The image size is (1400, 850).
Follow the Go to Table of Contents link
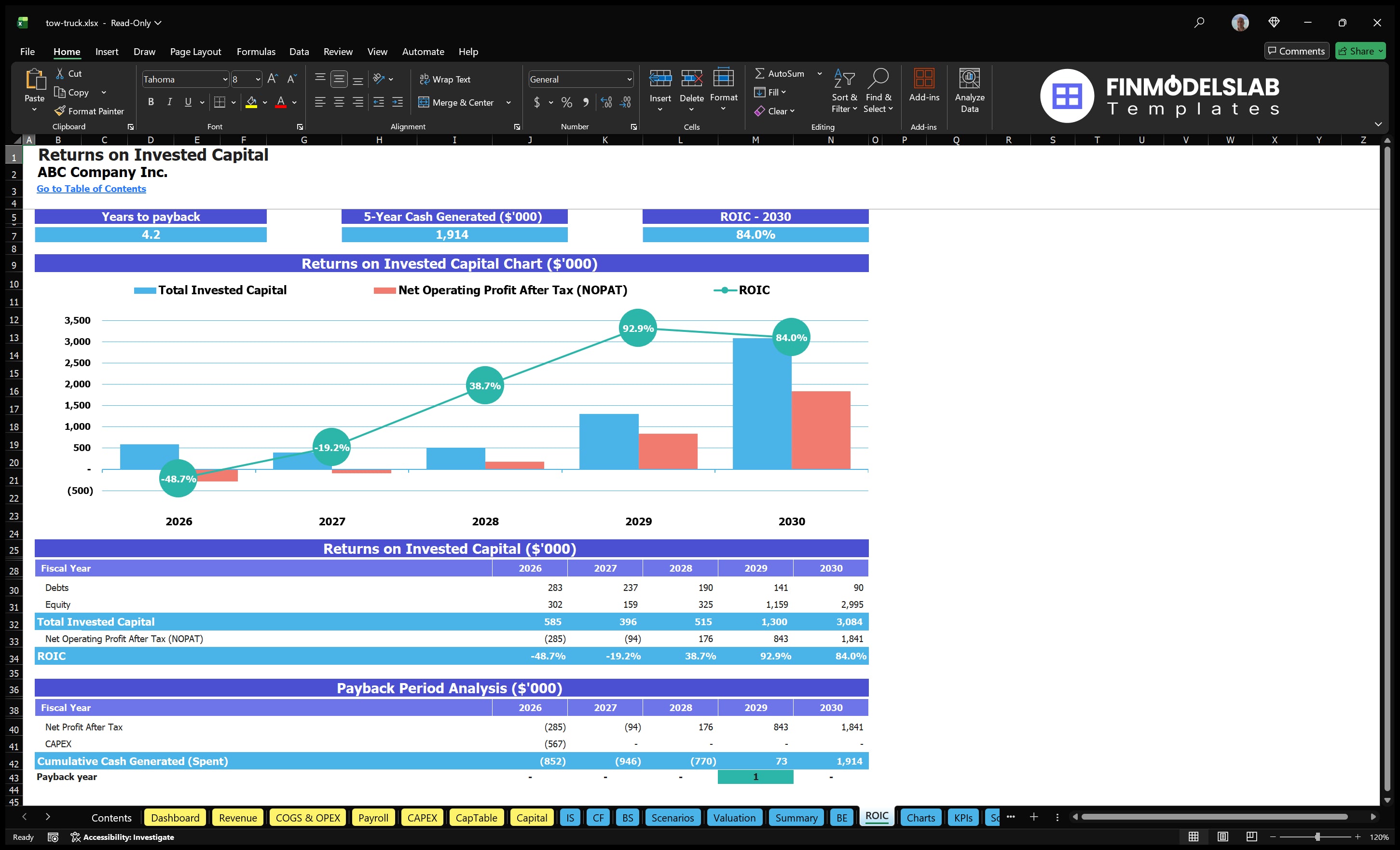tap(91, 189)
